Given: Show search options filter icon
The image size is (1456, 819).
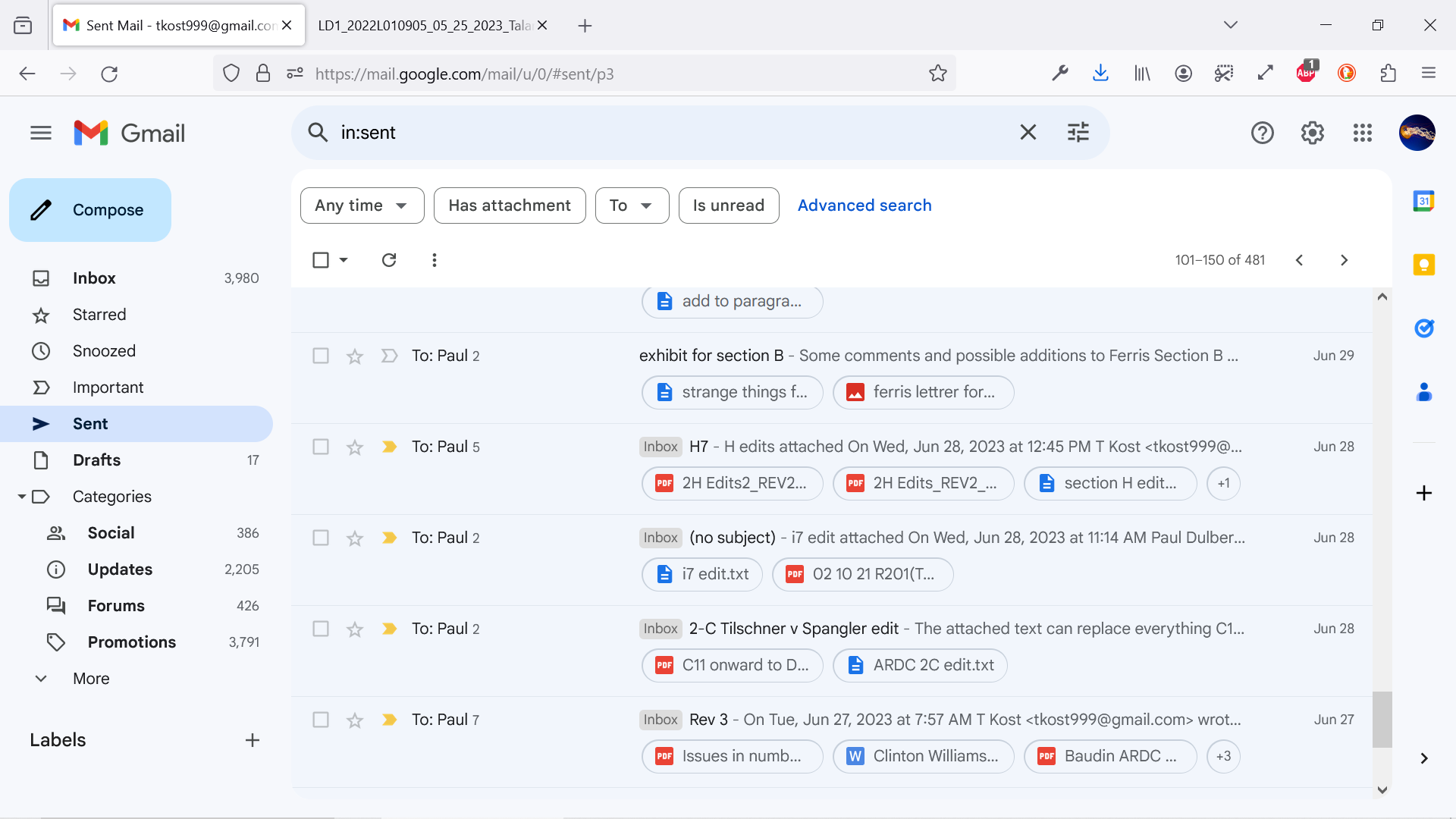Looking at the screenshot, I should coord(1078,132).
